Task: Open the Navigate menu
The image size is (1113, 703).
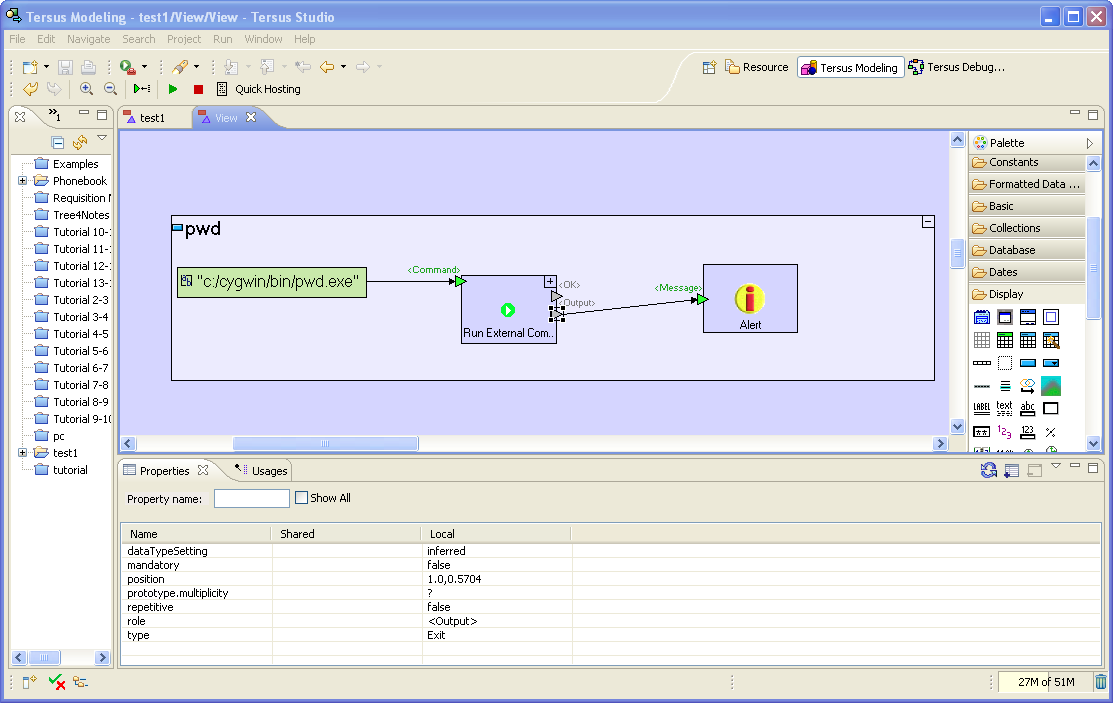Action: (89, 39)
